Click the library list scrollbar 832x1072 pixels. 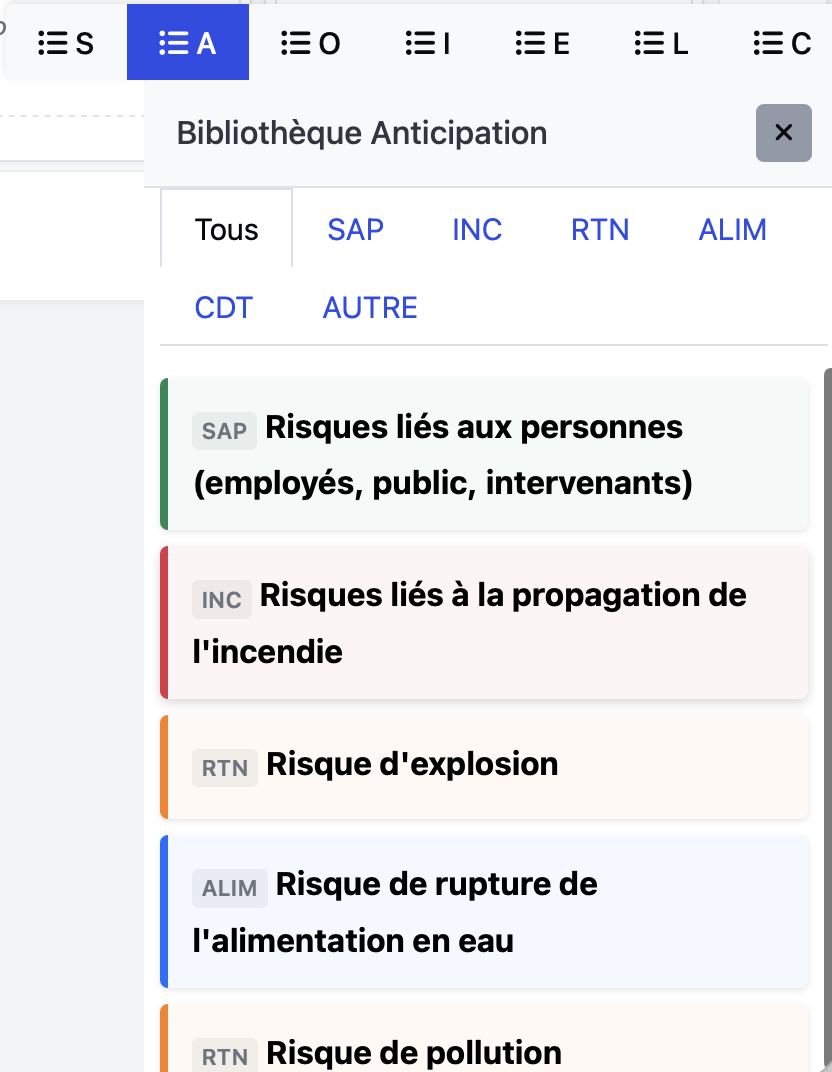click(827, 700)
